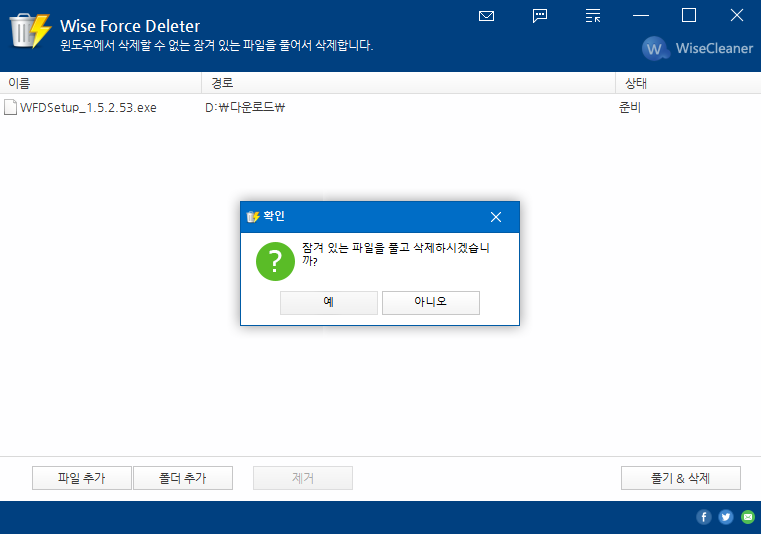Close the Wise Force Deleter window

(737, 16)
